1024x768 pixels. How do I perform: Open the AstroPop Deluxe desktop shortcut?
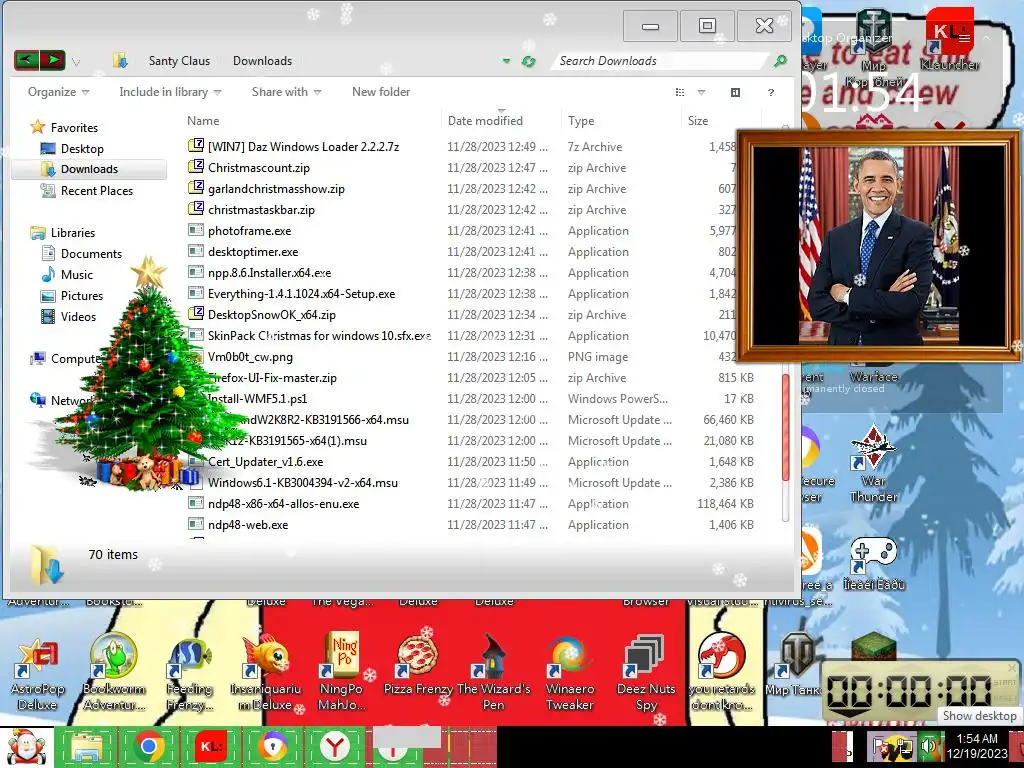38,673
